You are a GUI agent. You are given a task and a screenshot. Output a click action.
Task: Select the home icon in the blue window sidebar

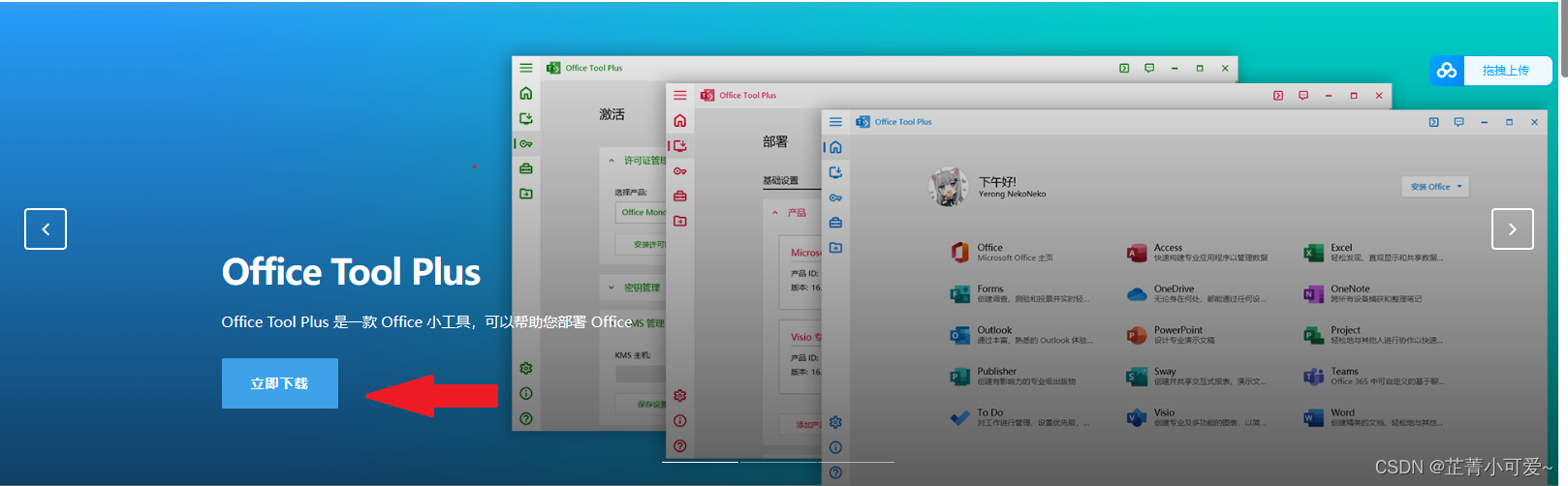[x=835, y=147]
